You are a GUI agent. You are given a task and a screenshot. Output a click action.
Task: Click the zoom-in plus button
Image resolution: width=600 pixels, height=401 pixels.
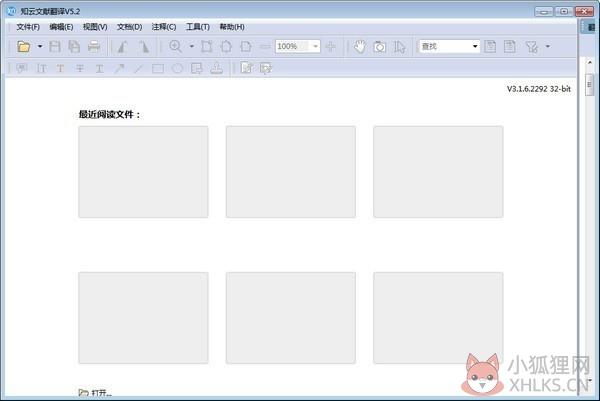pyautogui.click(x=331, y=47)
